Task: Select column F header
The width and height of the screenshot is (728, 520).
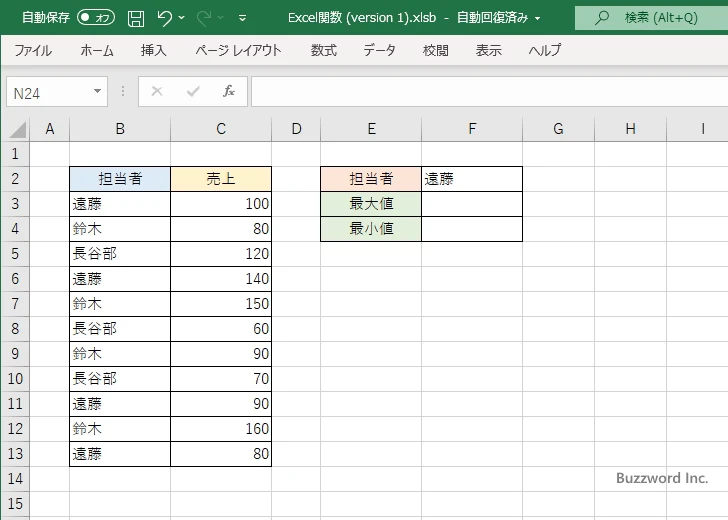Action: [x=472, y=129]
